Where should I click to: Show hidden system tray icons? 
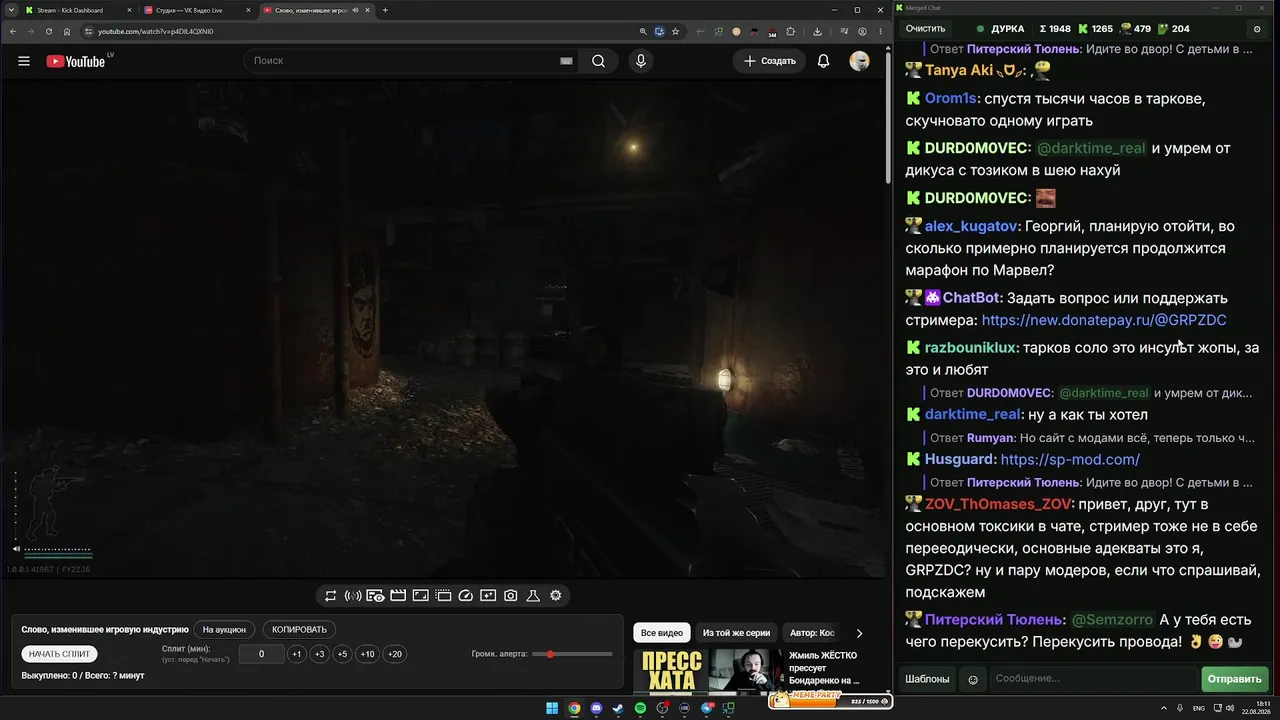1166,708
